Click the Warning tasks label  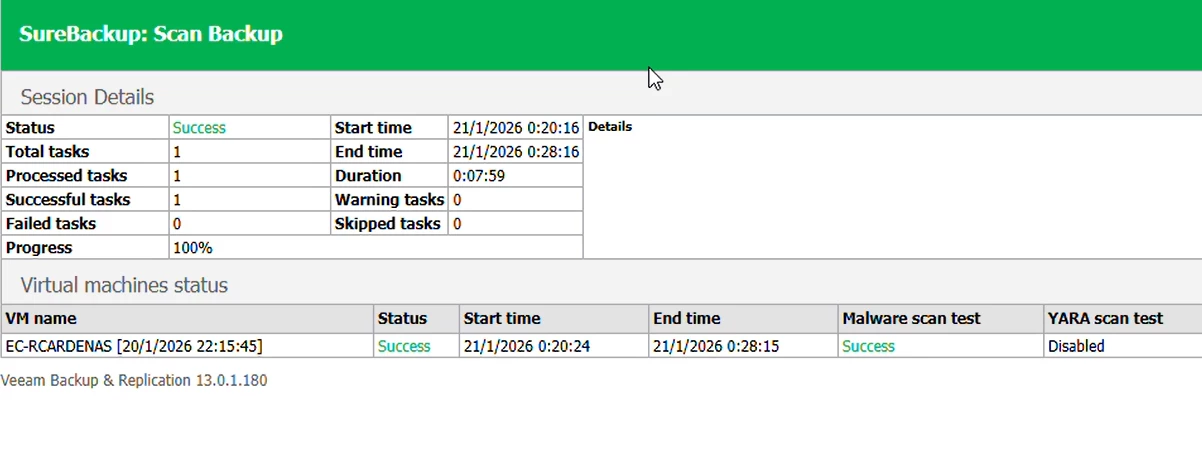pyautogui.click(x=389, y=200)
